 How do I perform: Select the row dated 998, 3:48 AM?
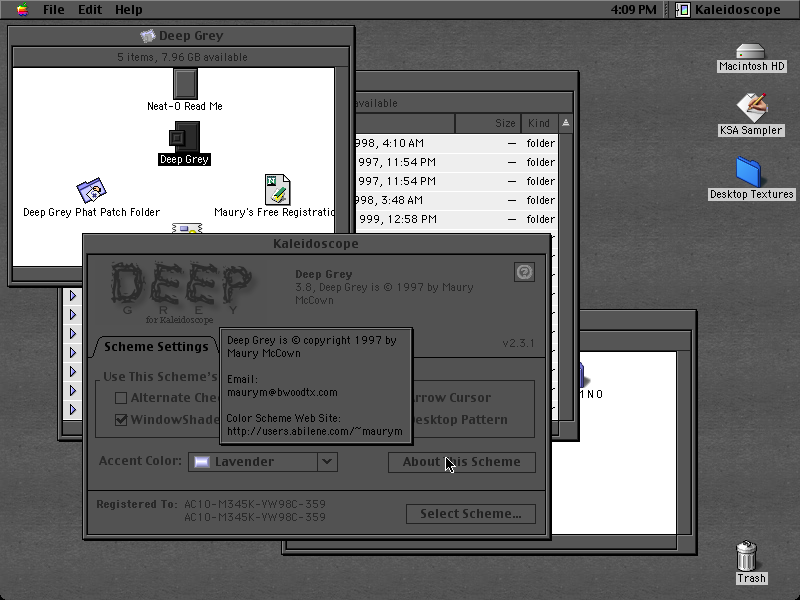(x=456, y=200)
